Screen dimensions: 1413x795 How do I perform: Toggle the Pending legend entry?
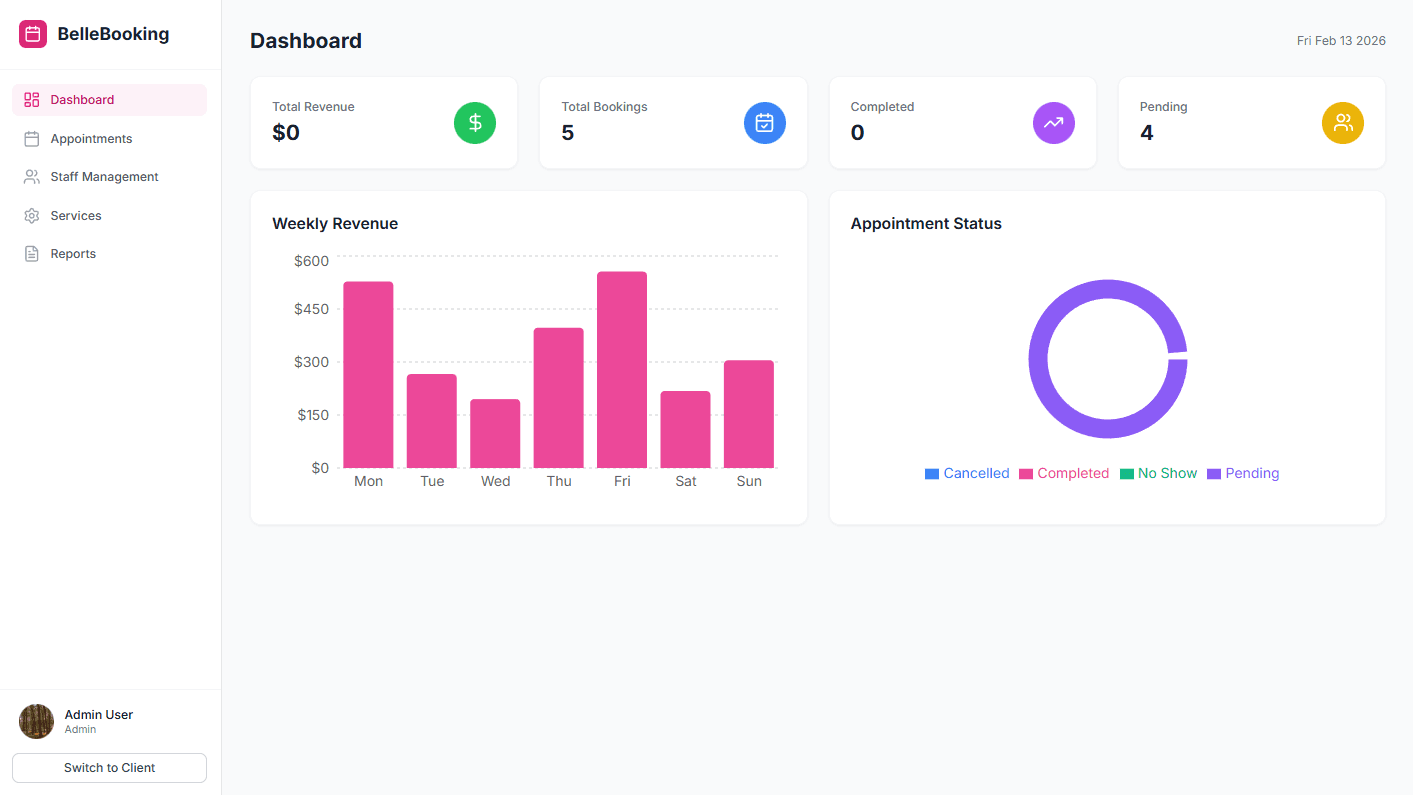point(1243,473)
